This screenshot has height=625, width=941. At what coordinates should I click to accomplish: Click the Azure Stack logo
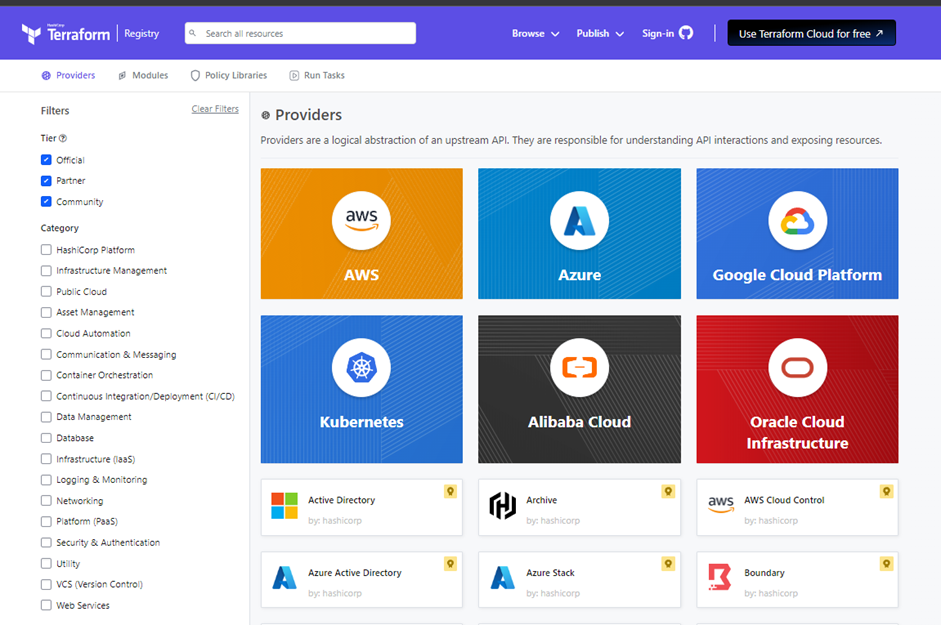coord(502,578)
